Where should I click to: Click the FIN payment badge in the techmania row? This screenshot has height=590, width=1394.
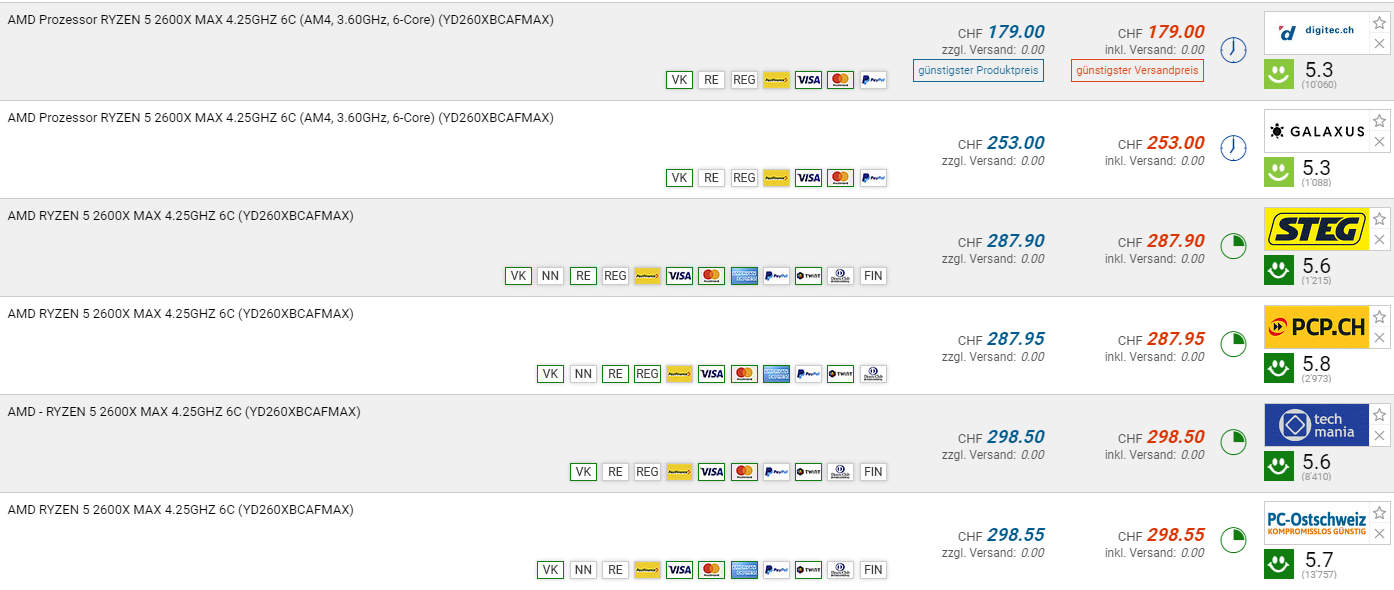coord(872,472)
